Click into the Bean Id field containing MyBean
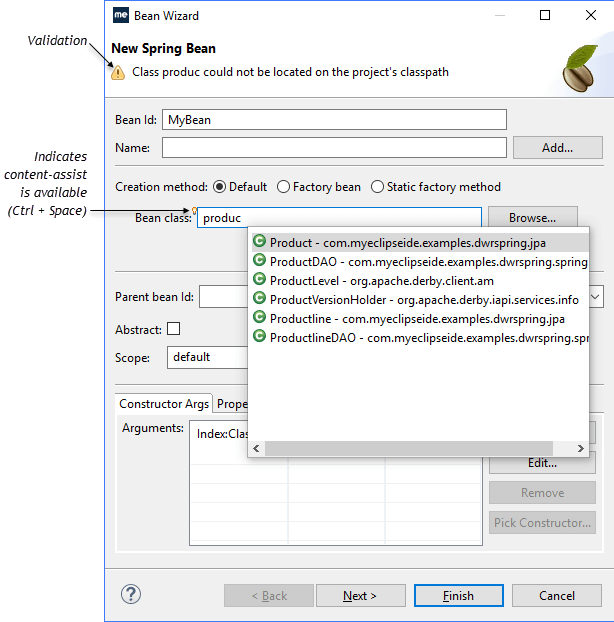614x622 pixels. point(334,120)
